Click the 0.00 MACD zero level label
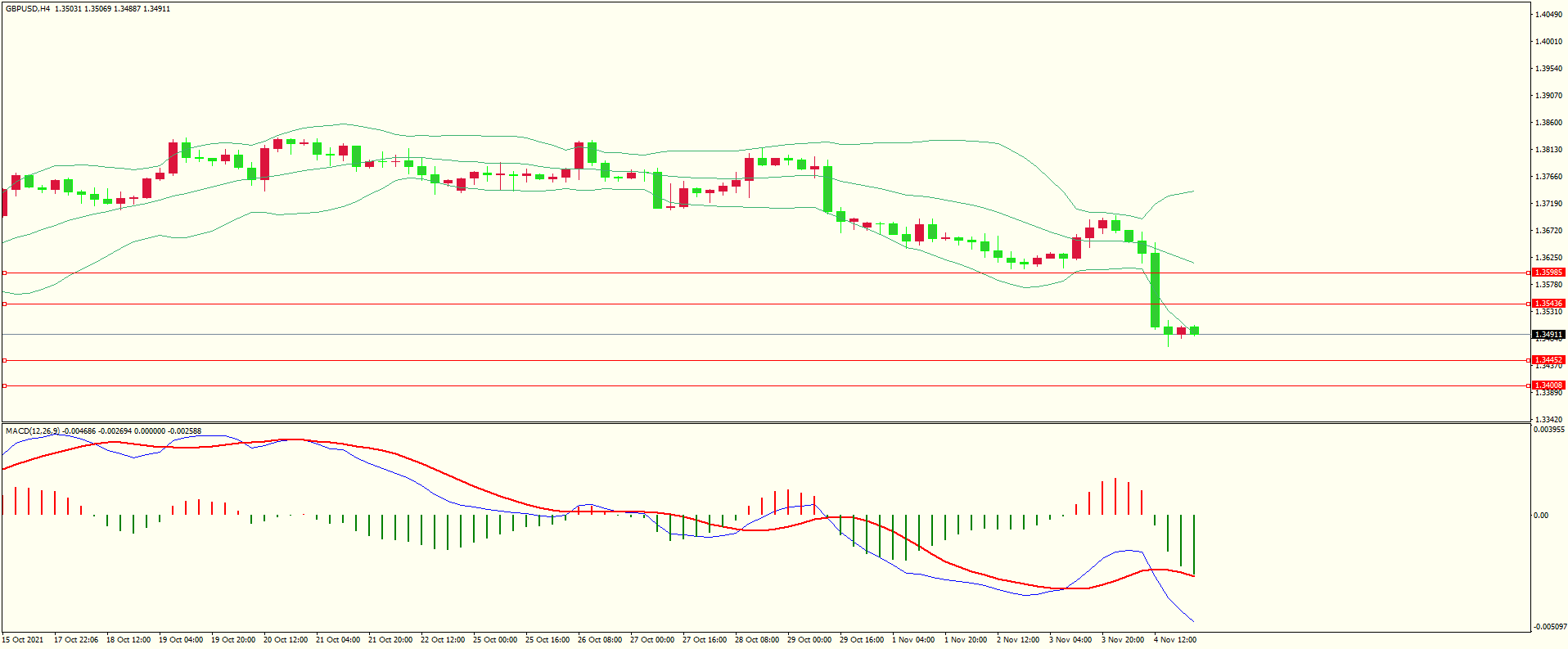The width and height of the screenshot is (1568, 649). [1541, 516]
